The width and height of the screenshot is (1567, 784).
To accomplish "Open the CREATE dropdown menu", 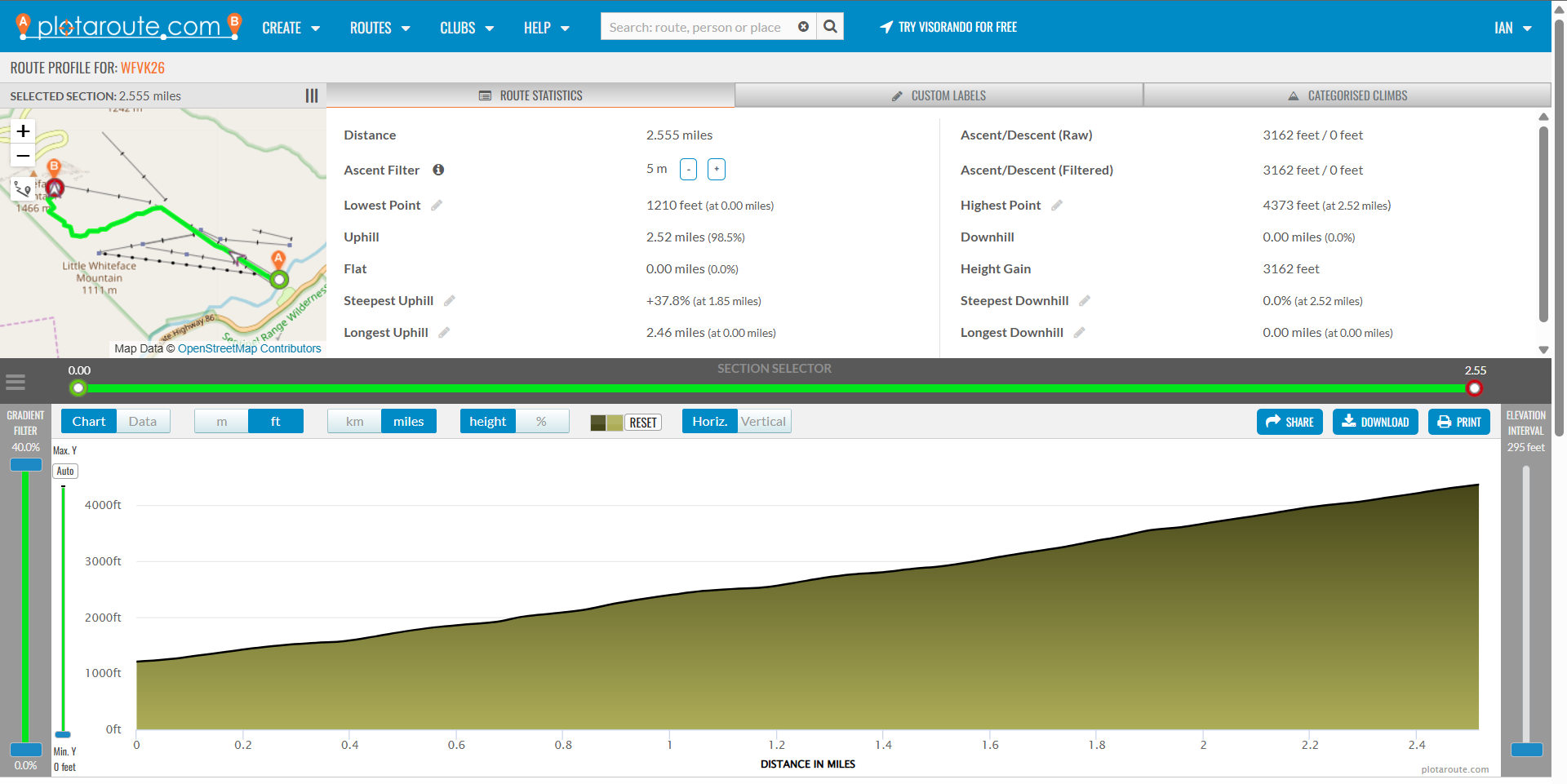I will point(291,28).
